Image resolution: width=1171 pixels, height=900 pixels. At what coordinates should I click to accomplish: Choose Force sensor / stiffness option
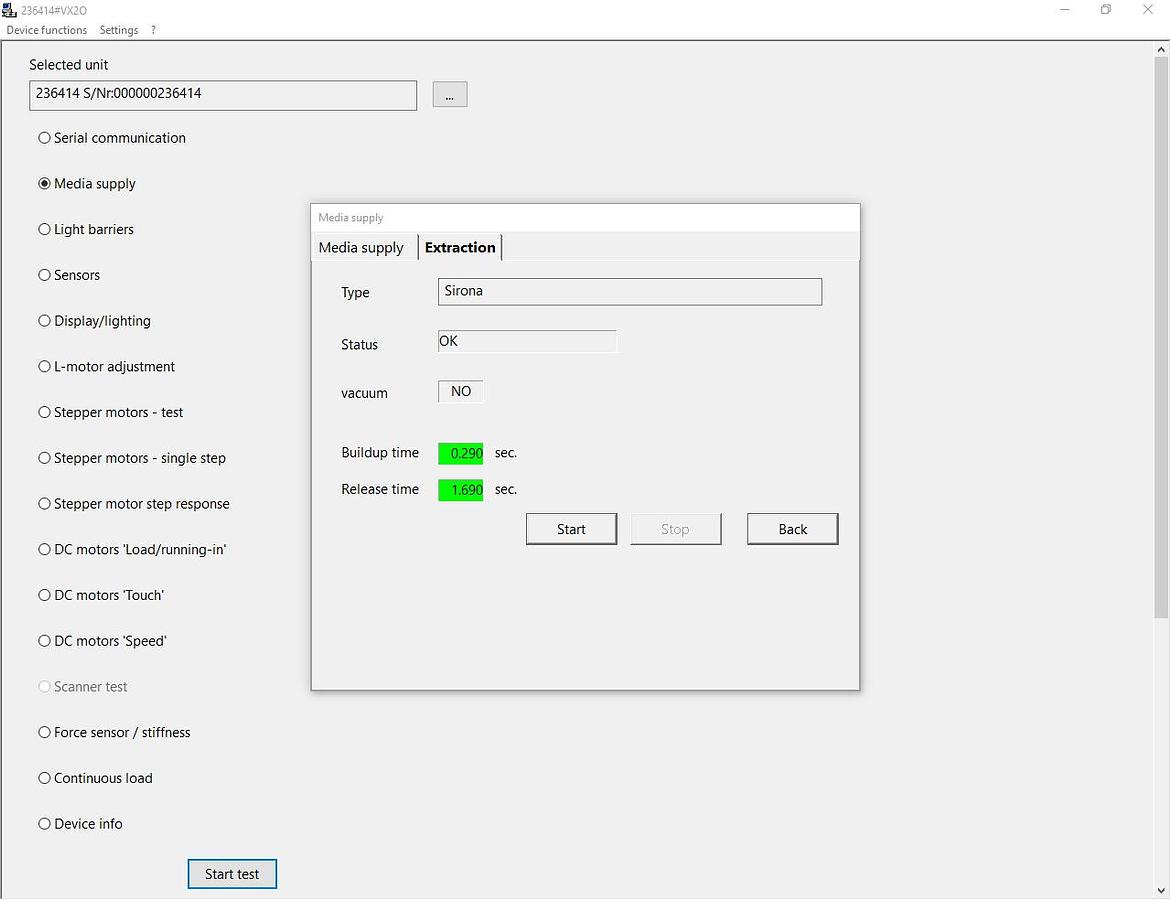pos(45,733)
